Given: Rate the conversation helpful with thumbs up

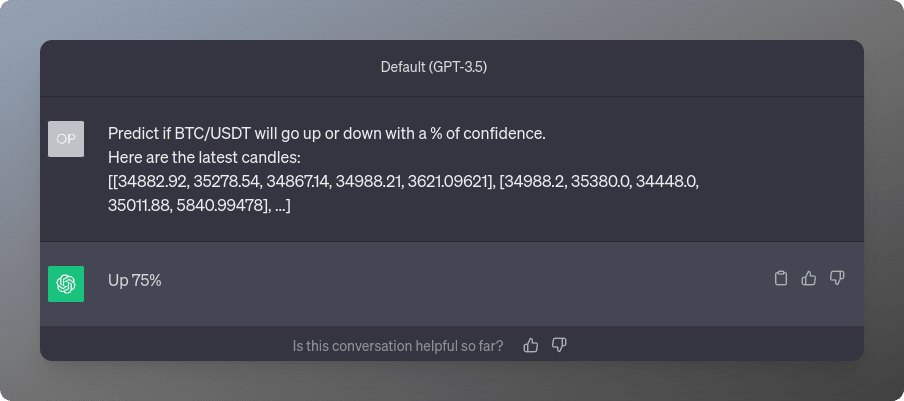Looking at the screenshot, I should [530, 345].
